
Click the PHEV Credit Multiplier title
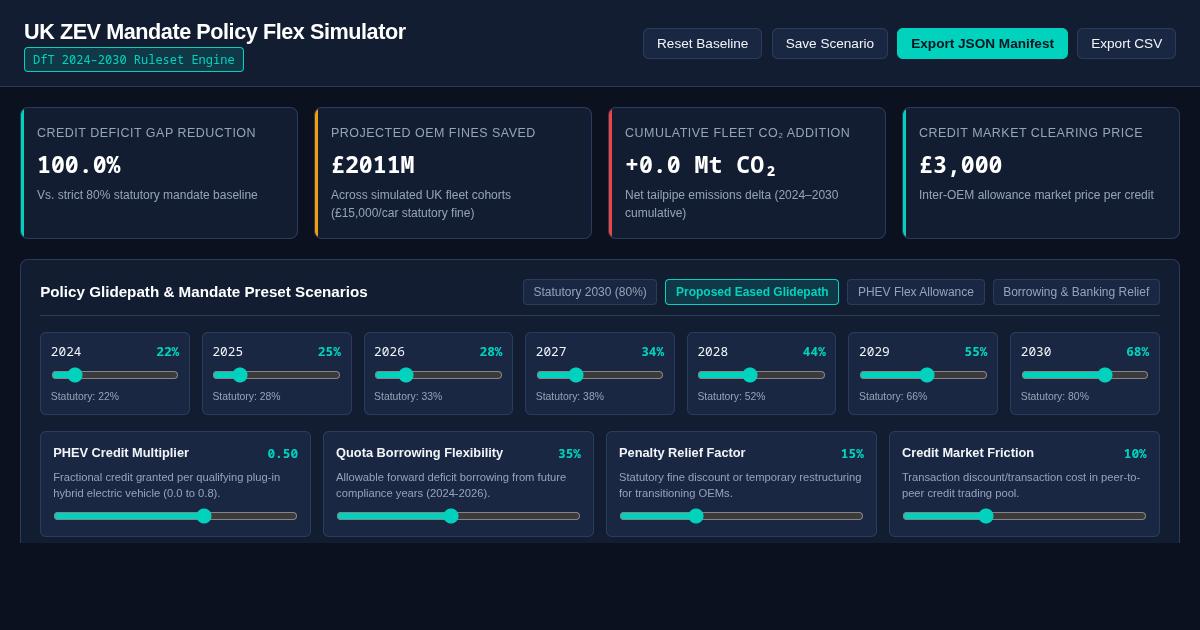121,453
